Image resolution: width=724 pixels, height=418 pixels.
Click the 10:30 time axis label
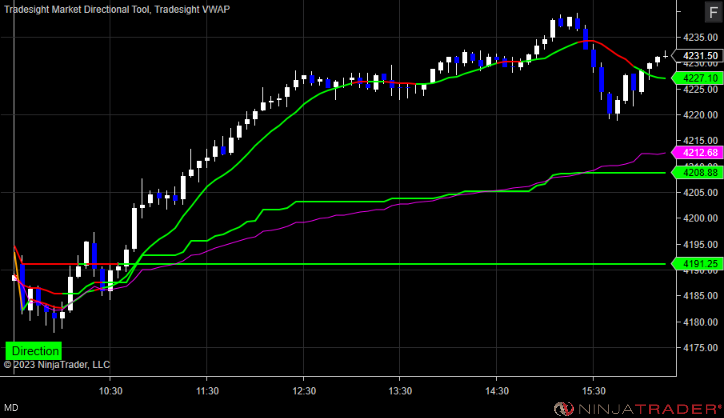pyautogui.click(x=111, y=391)
